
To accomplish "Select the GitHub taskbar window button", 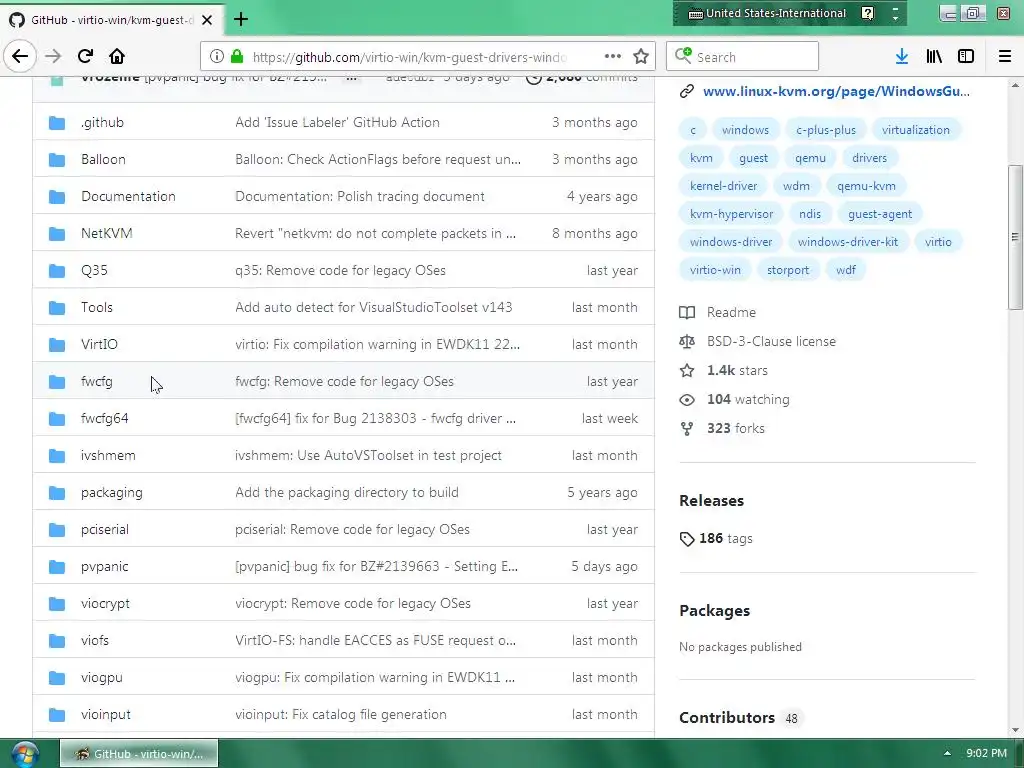I will click(139, 754).
